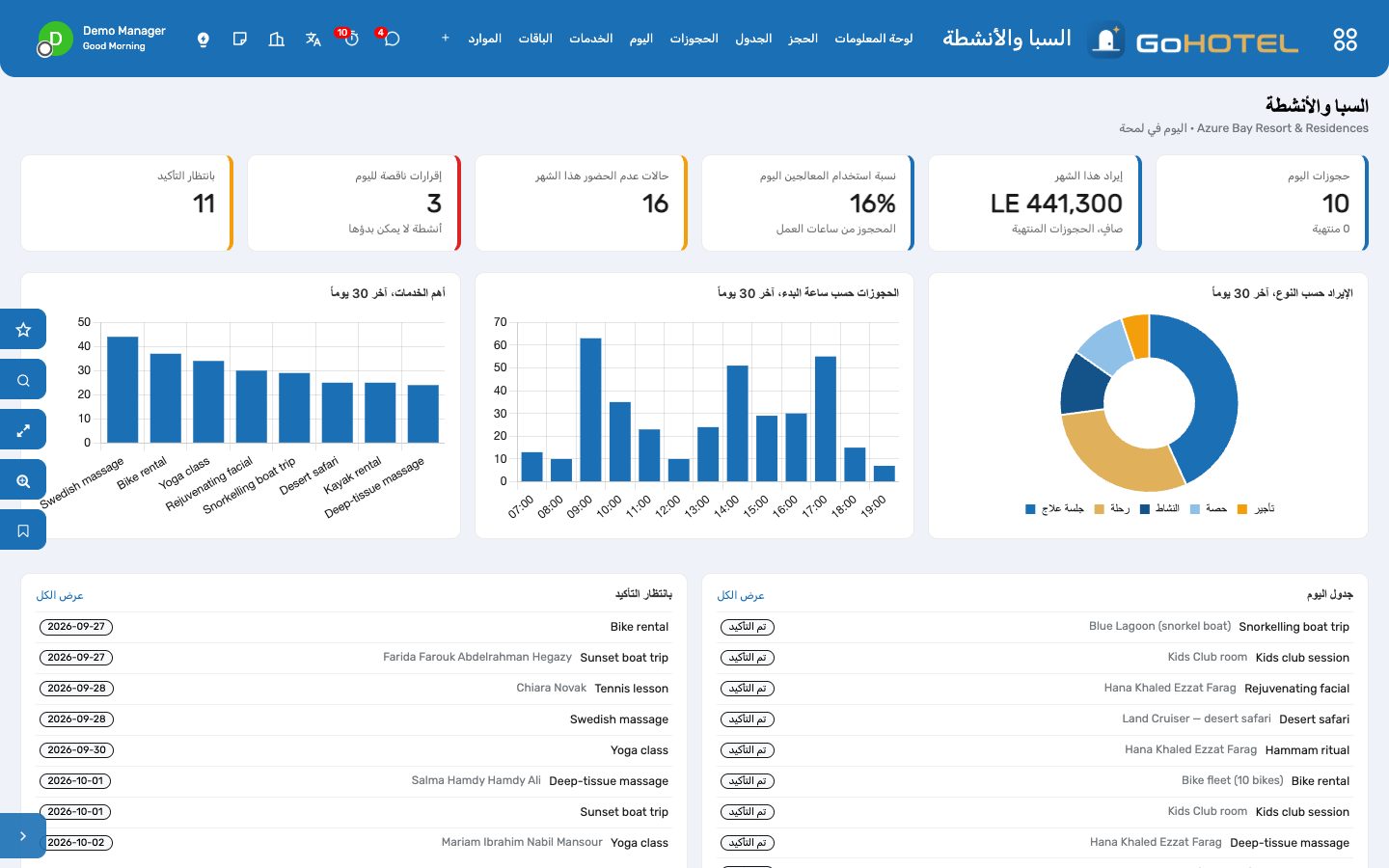Select Tennis lesson row by Chiara Novak
1389x868 pixels.
pyautogui.click(x=354, y=689)
